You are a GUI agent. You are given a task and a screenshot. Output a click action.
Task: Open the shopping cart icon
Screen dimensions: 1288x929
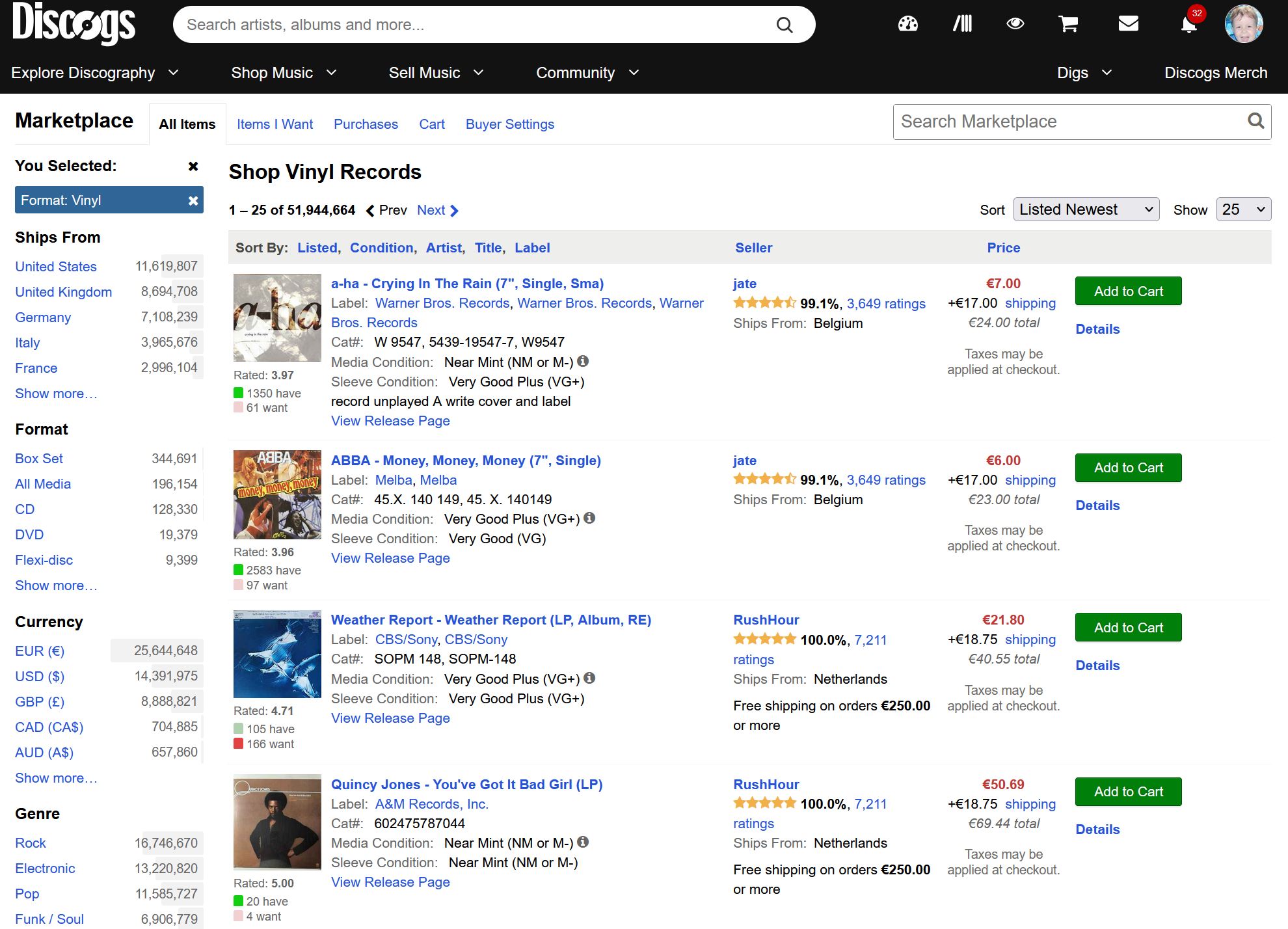click(1069, 25)
